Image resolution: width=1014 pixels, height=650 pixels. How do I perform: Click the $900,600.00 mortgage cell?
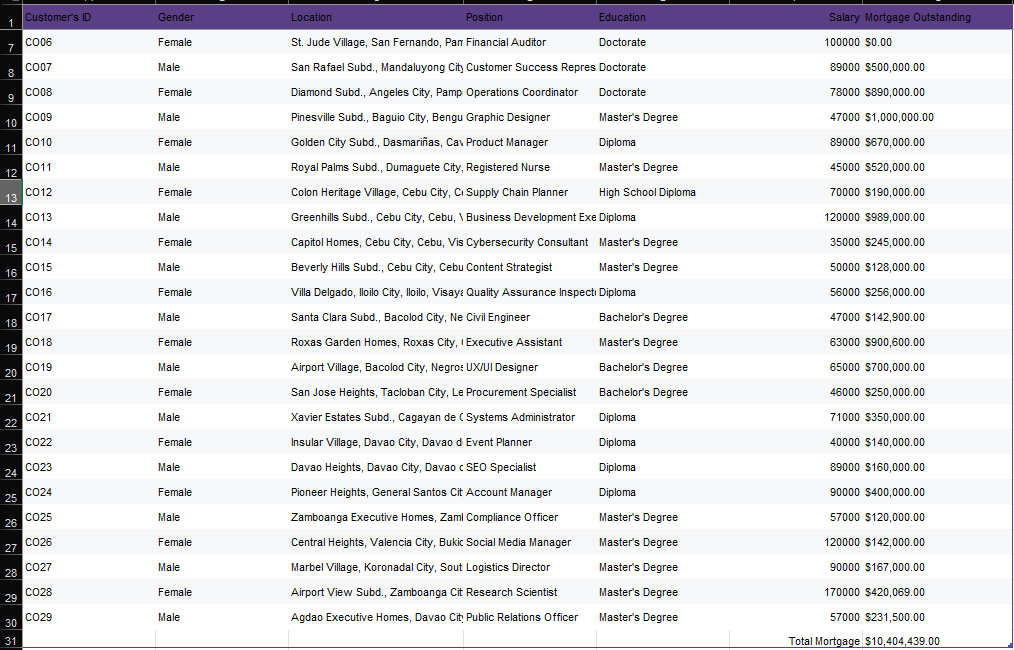(x=937, y=342)
